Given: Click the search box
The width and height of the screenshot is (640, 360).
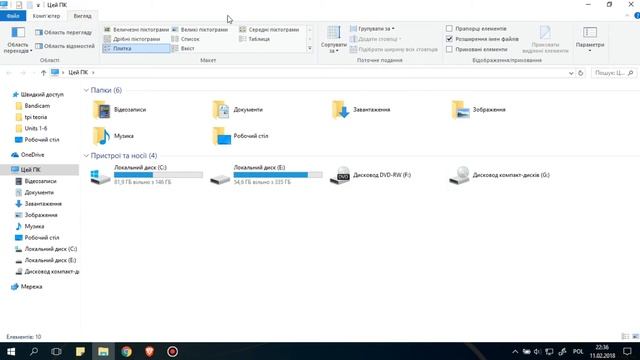Looking at the screenshot, I should (x=614, y=73).
